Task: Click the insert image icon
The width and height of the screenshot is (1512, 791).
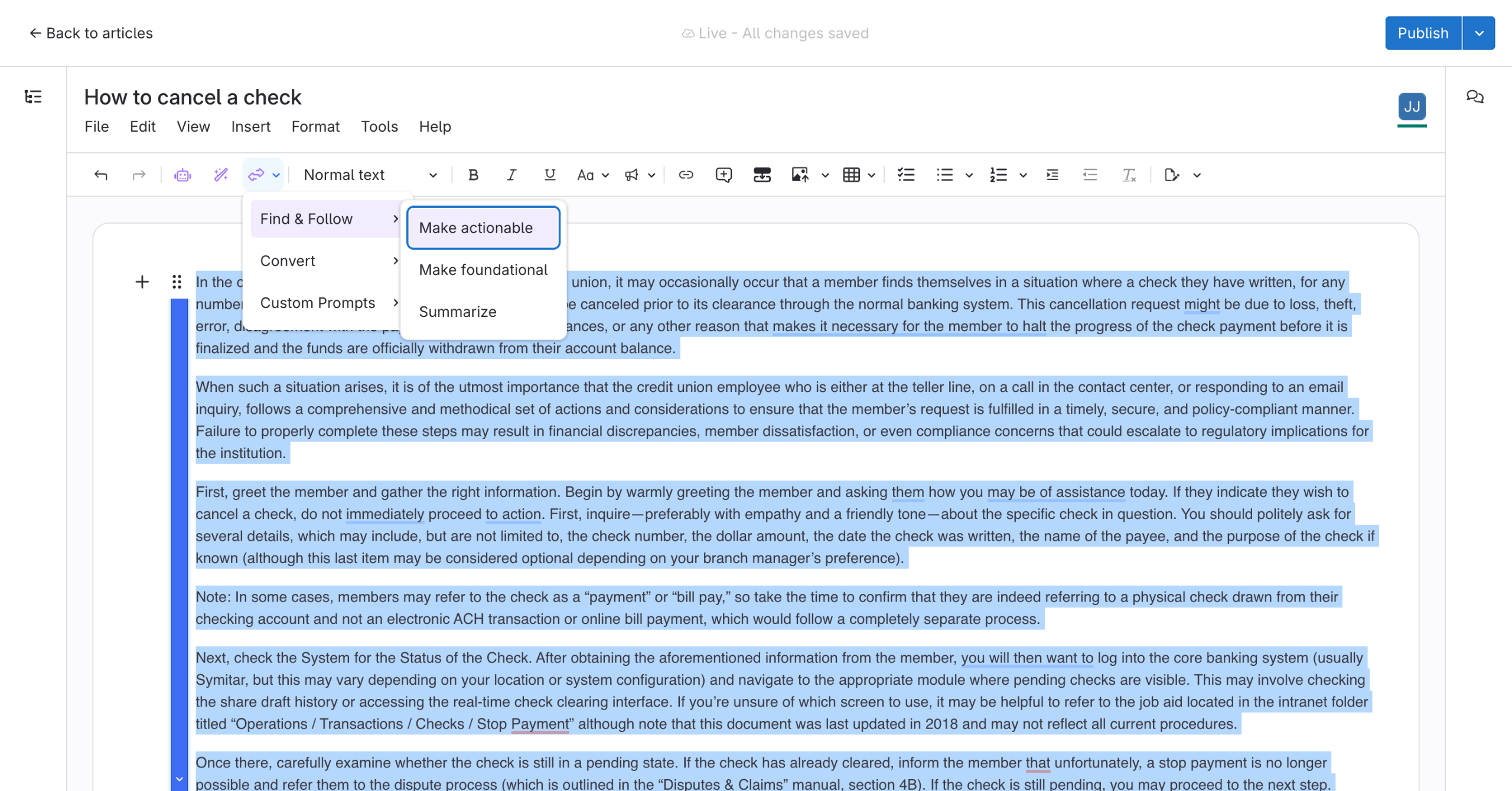Action: coord(800,175)
